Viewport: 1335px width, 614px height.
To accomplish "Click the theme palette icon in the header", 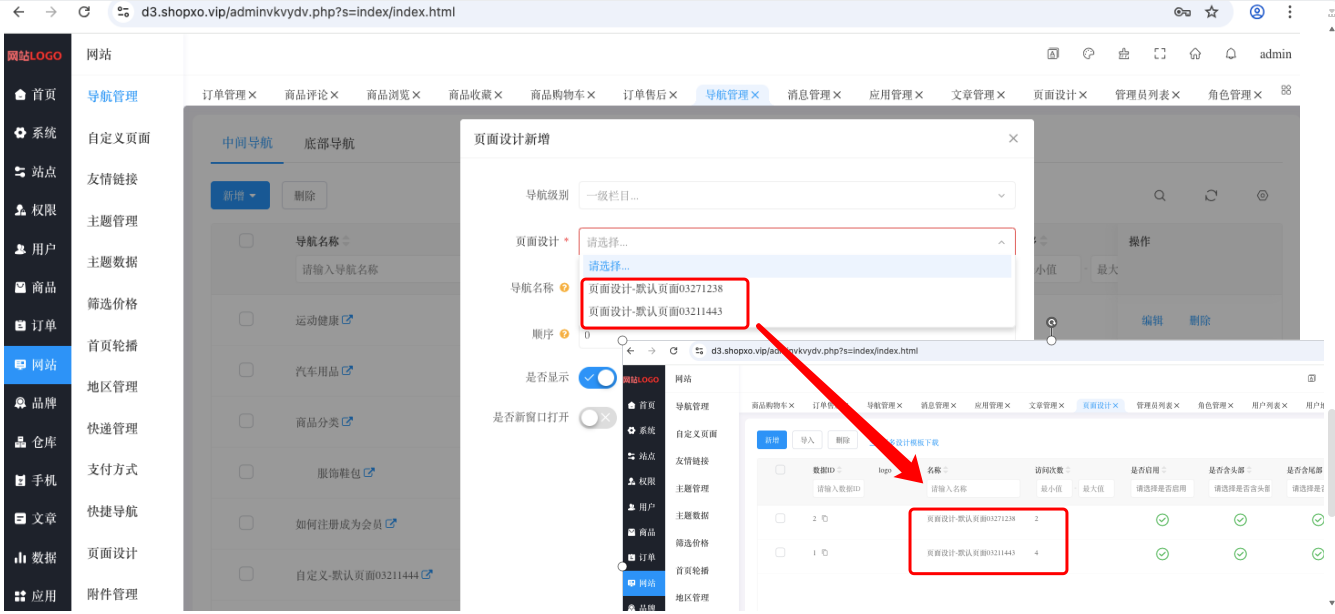I will pos(1089,54).
